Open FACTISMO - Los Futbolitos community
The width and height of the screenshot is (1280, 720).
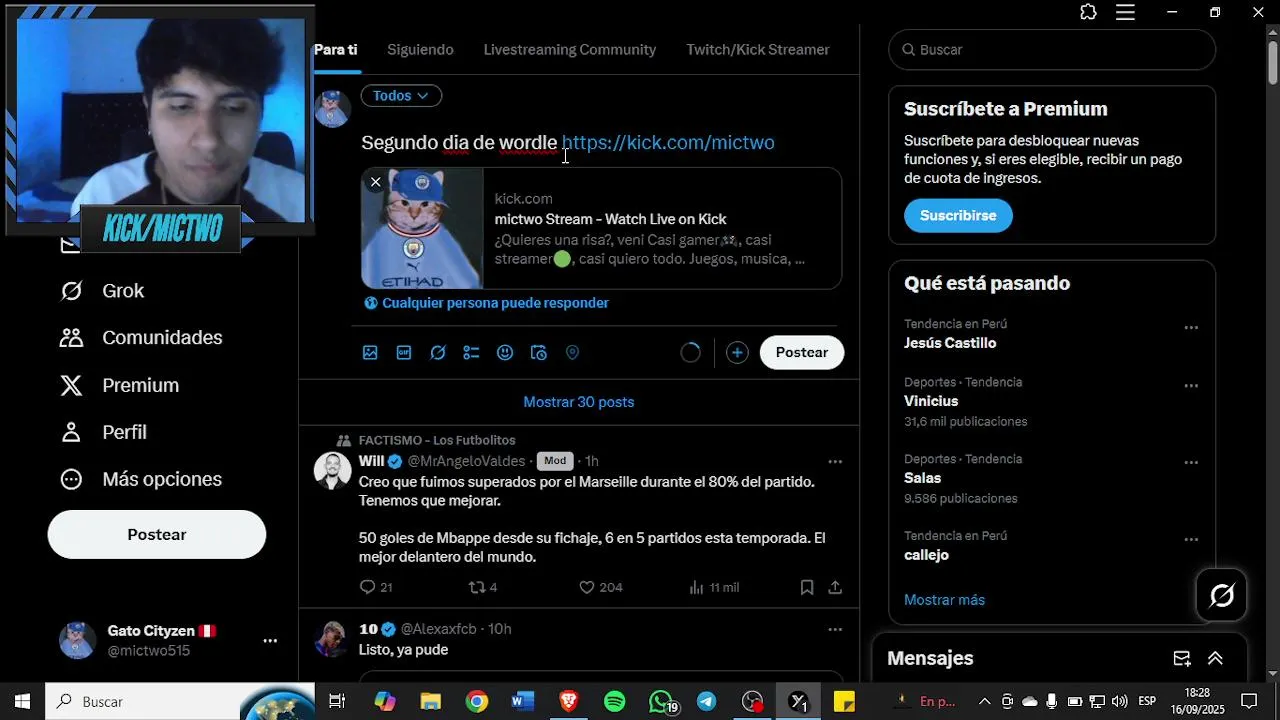pyautogui.click(x=437, y=440)
